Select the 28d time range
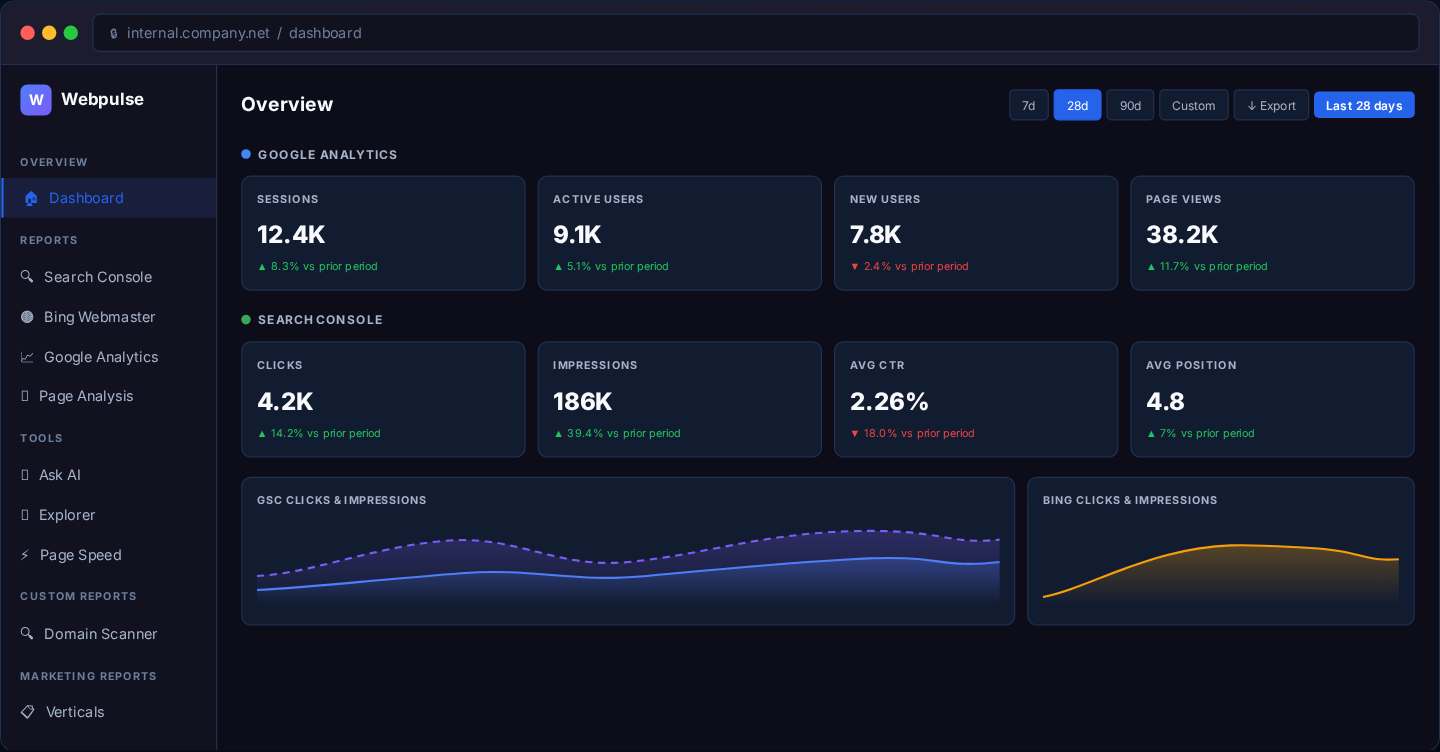Image resolution: width=1440 pixels, height=752 pixels. [1077, 105]
